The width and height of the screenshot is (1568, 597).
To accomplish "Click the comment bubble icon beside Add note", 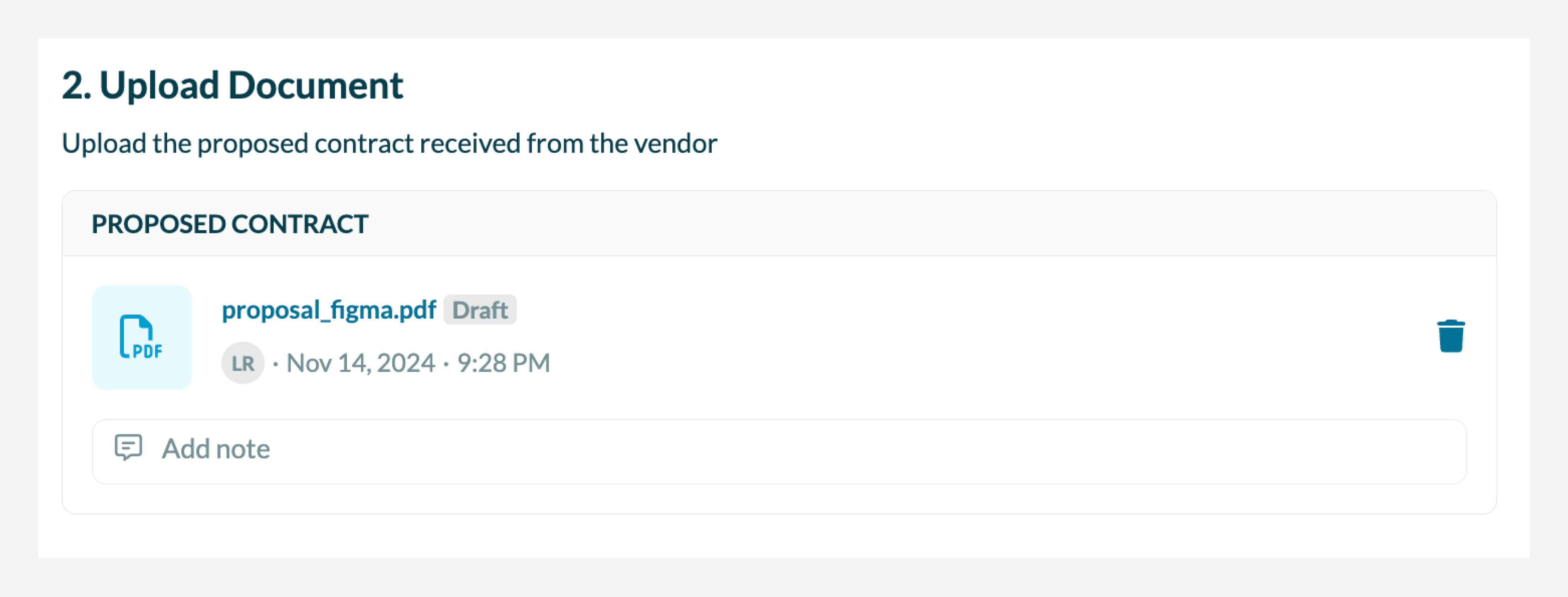I will pyautogui.click(x=129, y=448).
